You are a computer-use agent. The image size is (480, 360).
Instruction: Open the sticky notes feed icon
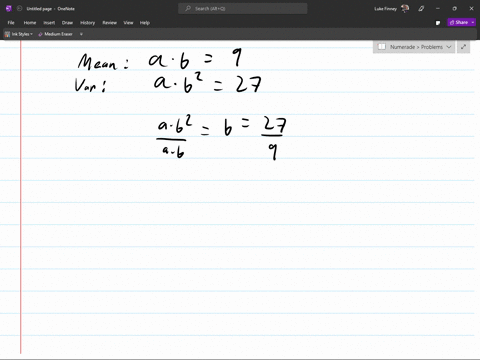click(438, 23)
